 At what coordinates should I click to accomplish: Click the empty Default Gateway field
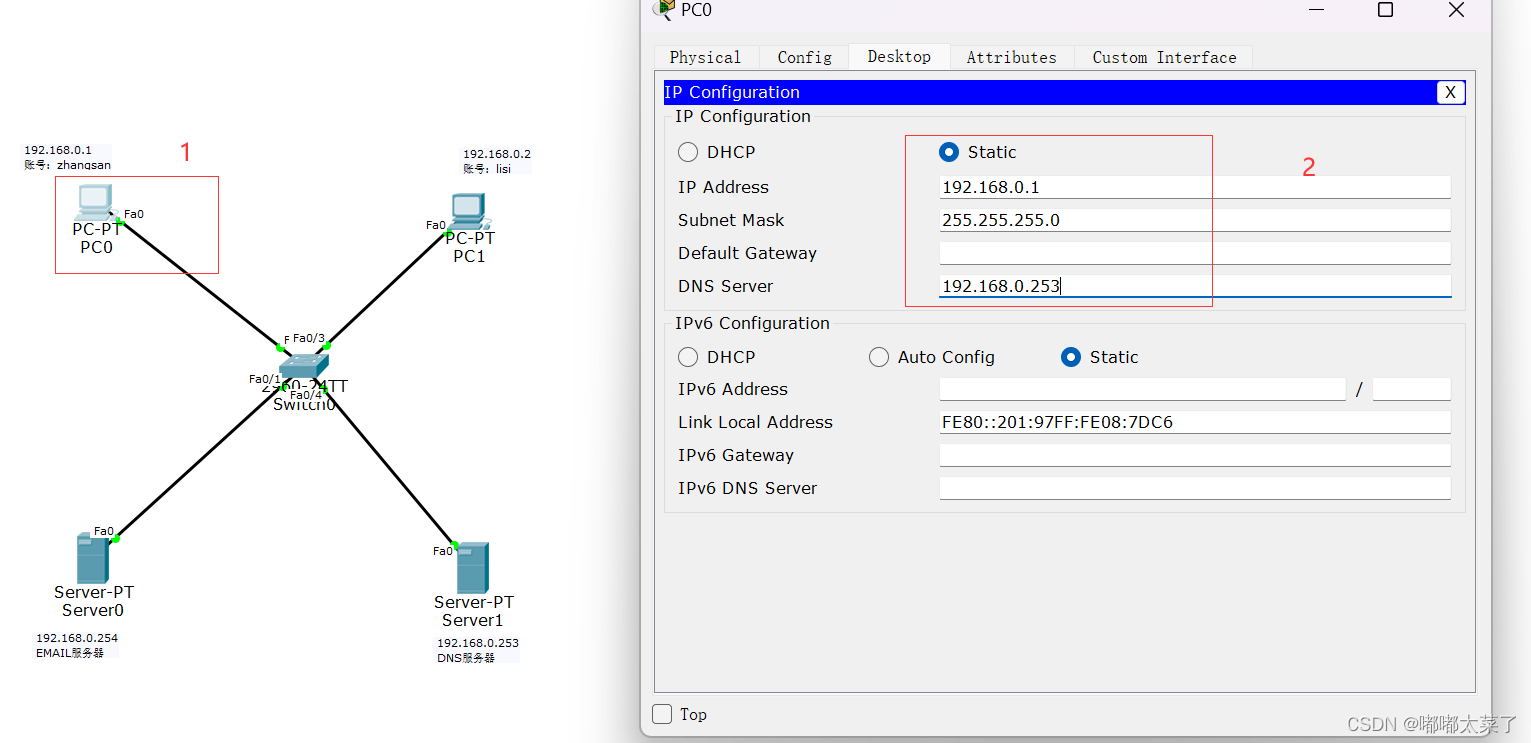1195,253
